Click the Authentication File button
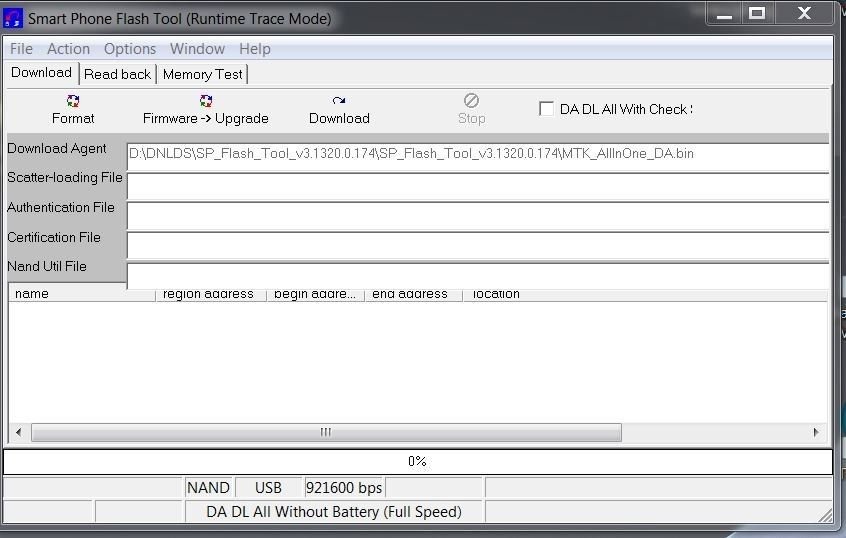Image resolution: width=846 pixels, height=538 pixels. [x=61, y=207]
